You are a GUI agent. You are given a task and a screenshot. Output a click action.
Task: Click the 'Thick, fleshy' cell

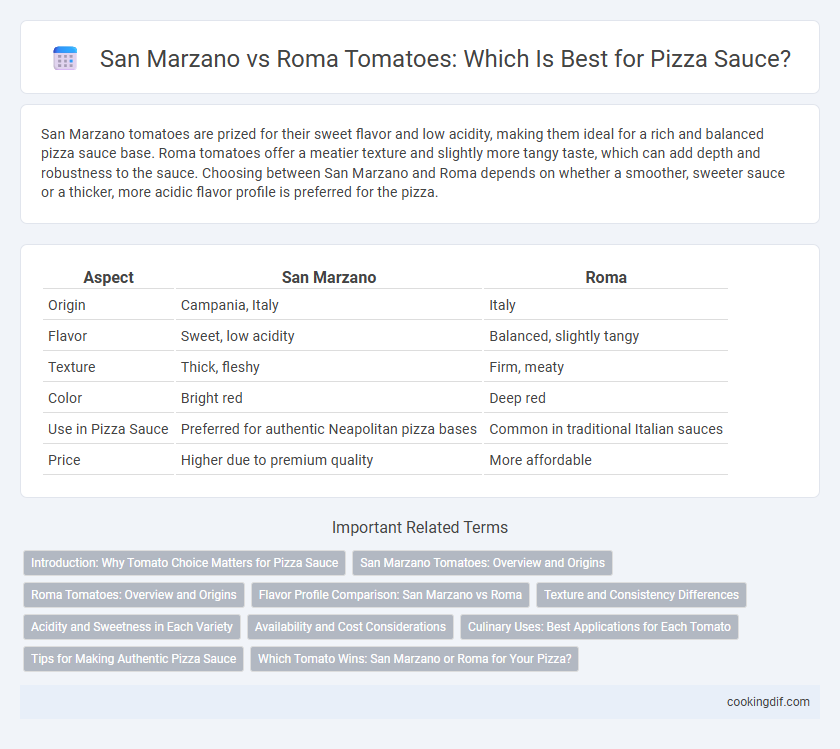click(329, 367)
